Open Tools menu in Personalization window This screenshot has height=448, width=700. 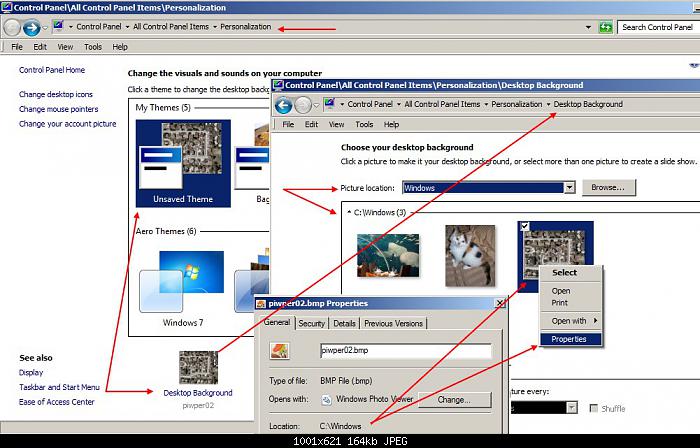coord(93,47)
